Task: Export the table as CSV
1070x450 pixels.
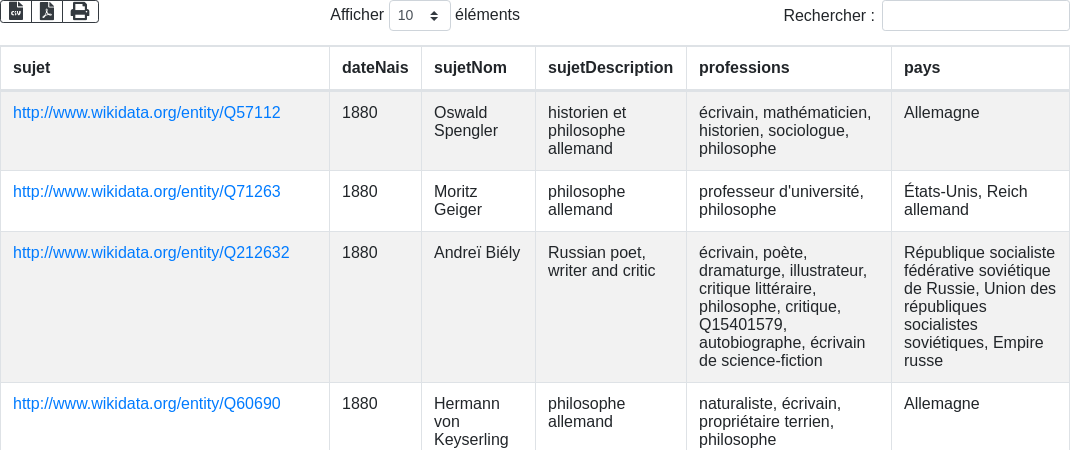Action: [x=16, y=12]
